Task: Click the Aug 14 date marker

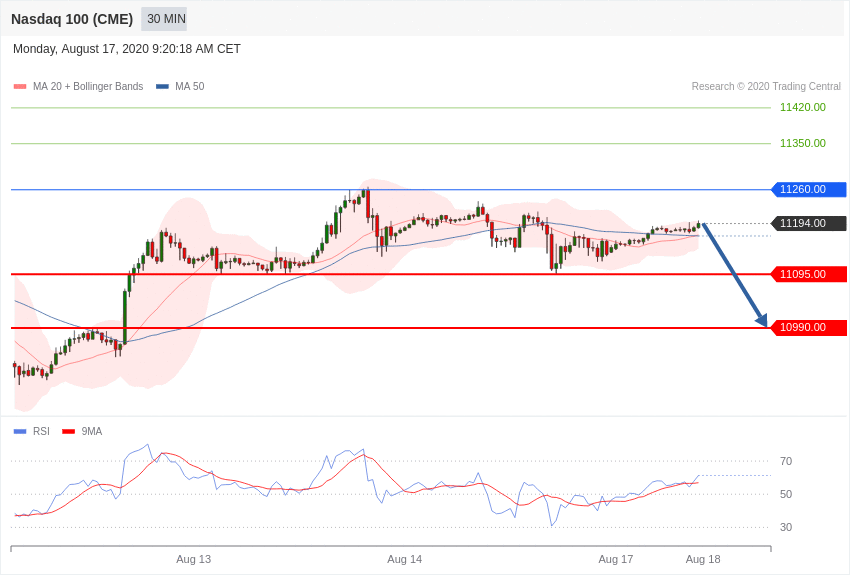Action: point(404,559)
